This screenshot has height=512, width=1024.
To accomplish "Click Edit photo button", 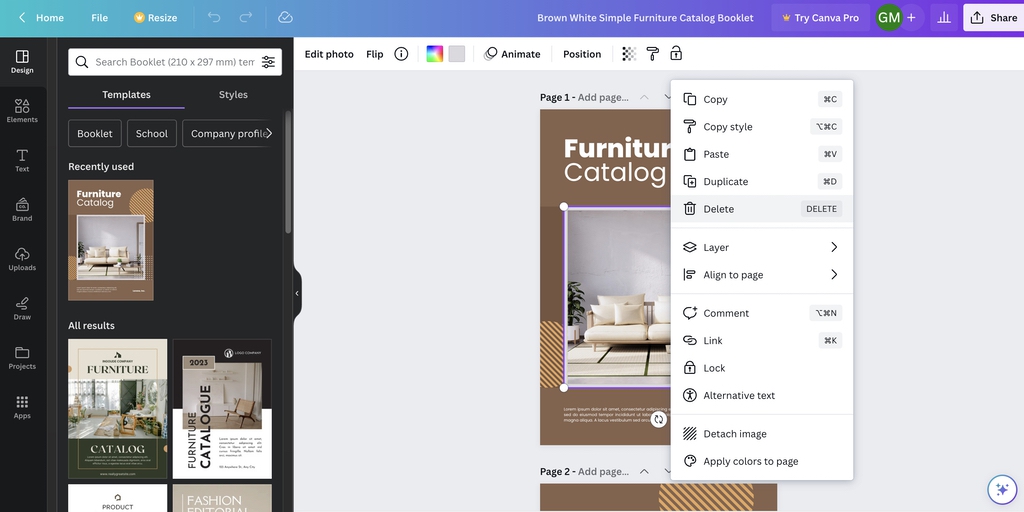I will pos(329,54).
